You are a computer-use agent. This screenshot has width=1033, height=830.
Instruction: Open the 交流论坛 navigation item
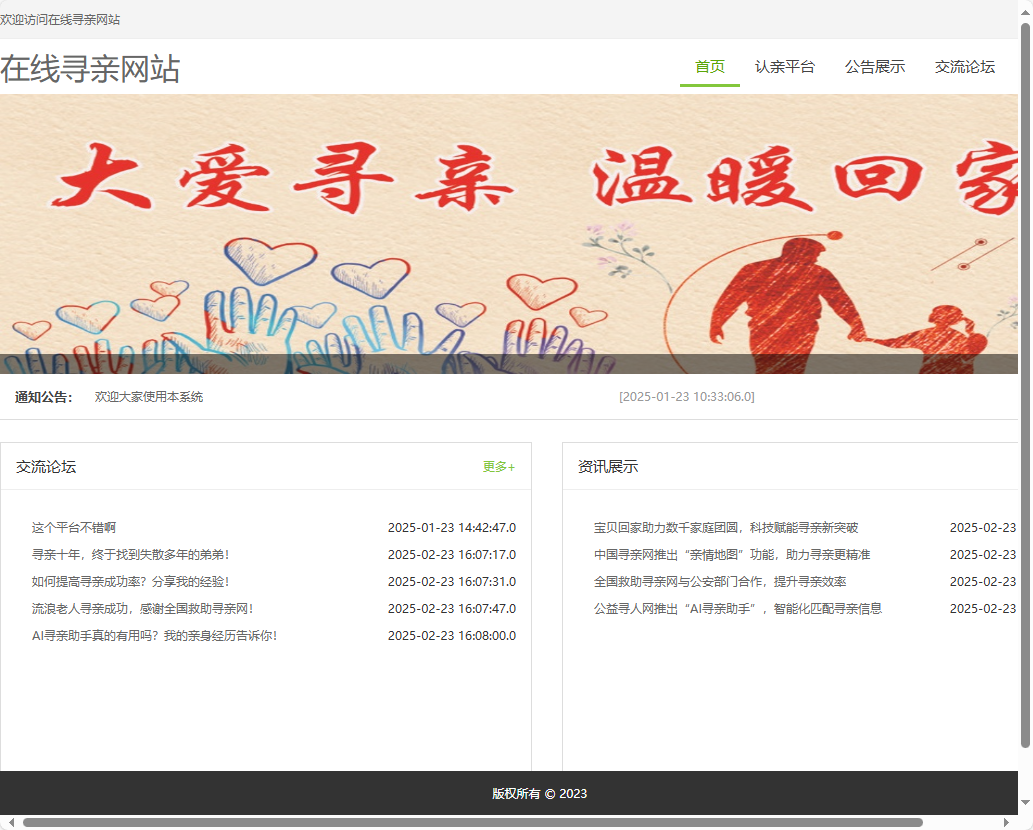tap(964, 67)
